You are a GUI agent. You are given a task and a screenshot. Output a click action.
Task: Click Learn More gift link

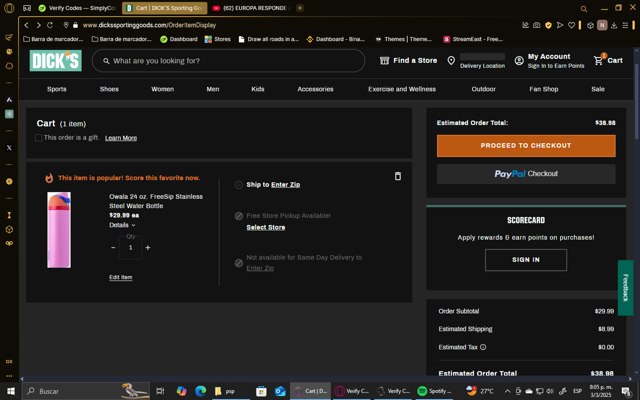coord(121,138)
